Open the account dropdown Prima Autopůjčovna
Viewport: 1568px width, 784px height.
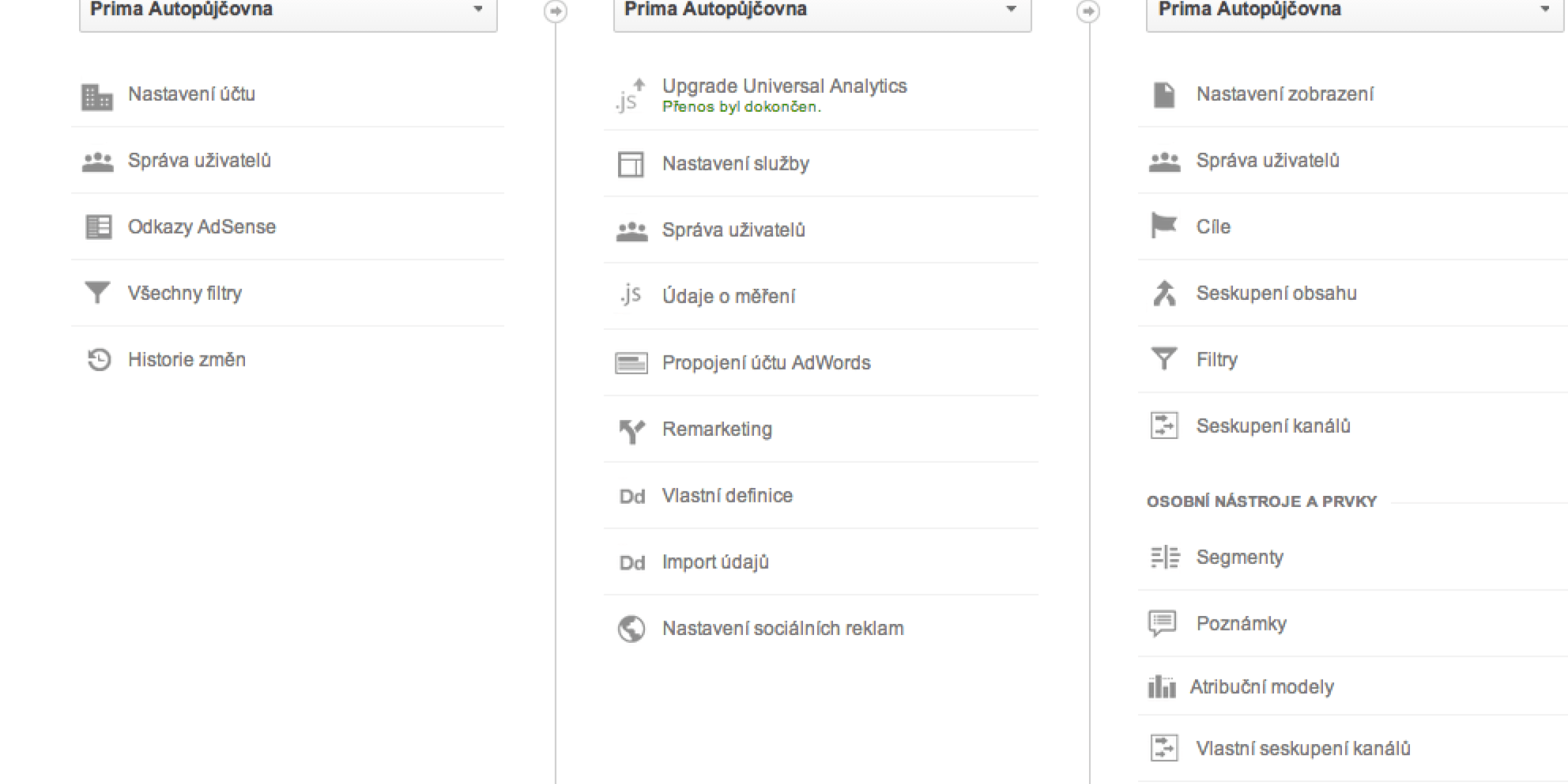tap(288, 10)
